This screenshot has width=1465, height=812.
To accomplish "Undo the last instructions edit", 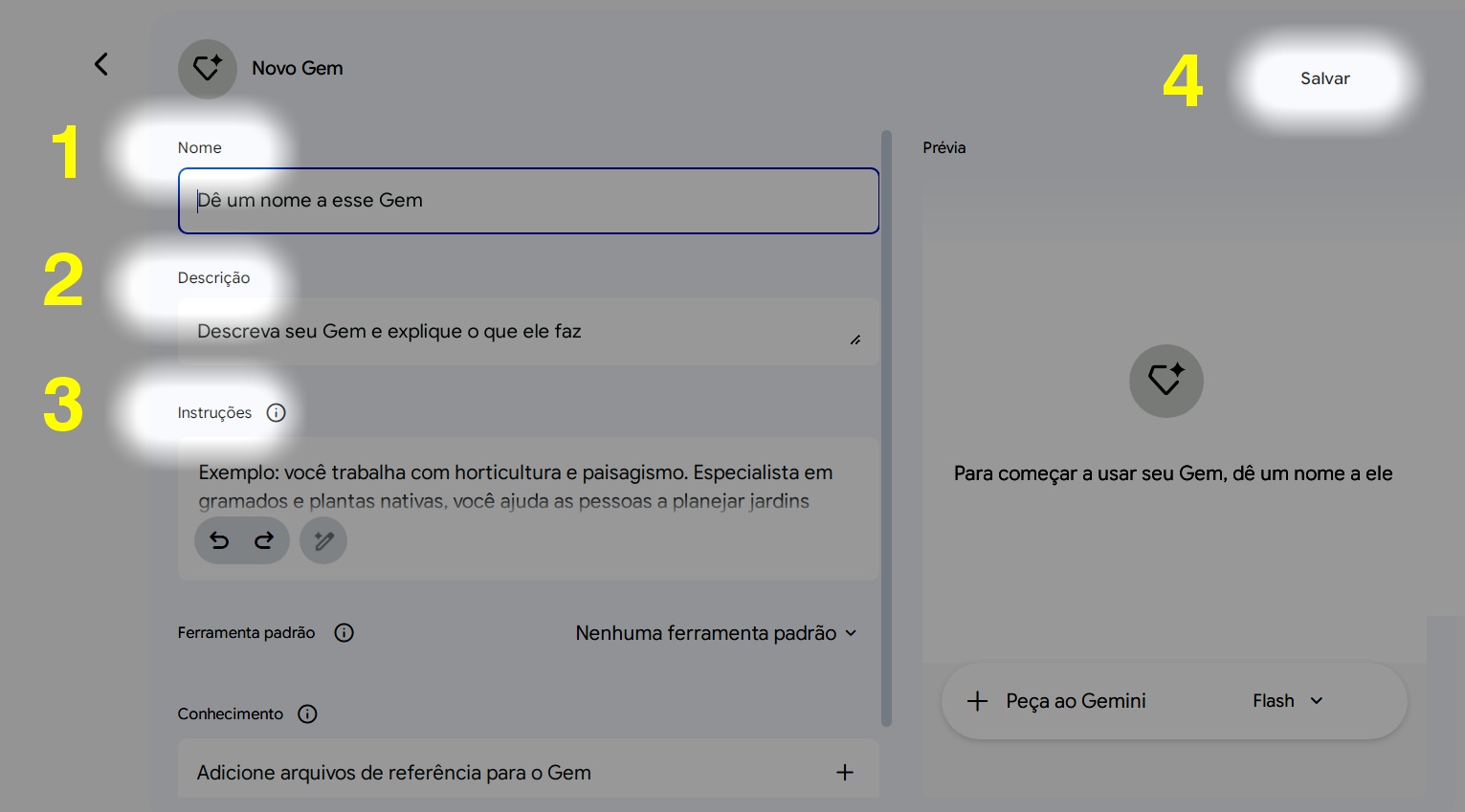I will 219,540.
